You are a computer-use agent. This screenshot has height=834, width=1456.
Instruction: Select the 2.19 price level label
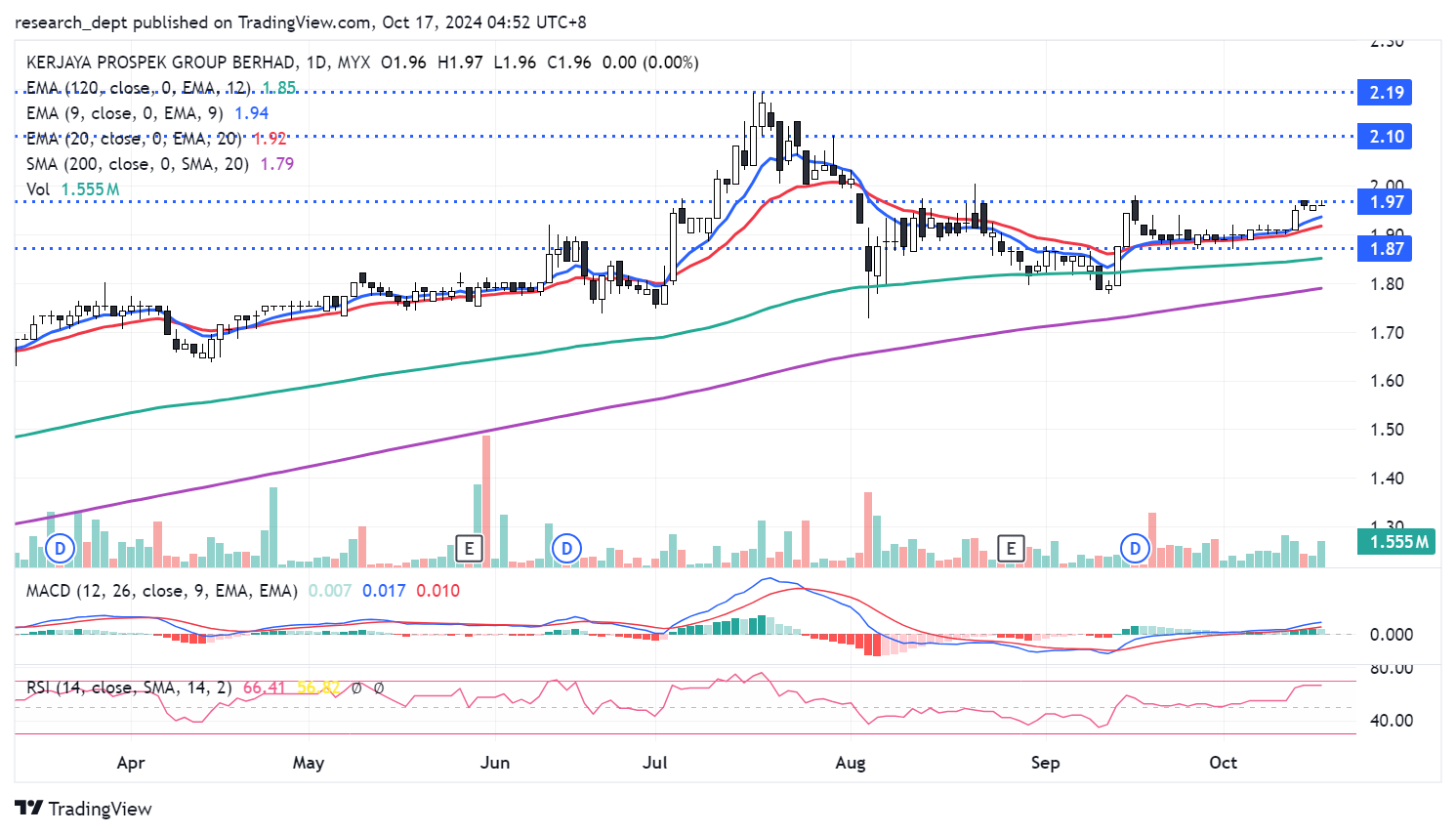pyautogui.click(x=1386, y=93)
